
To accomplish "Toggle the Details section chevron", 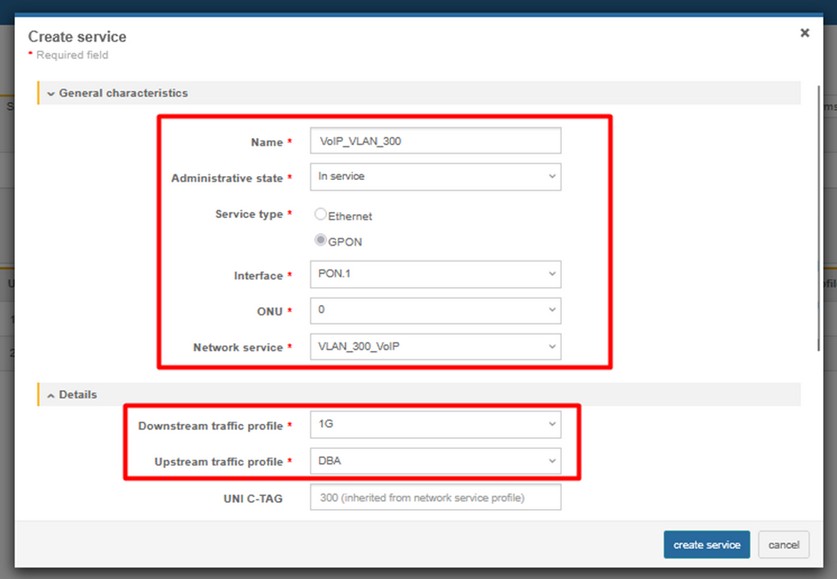I will 50,395.
